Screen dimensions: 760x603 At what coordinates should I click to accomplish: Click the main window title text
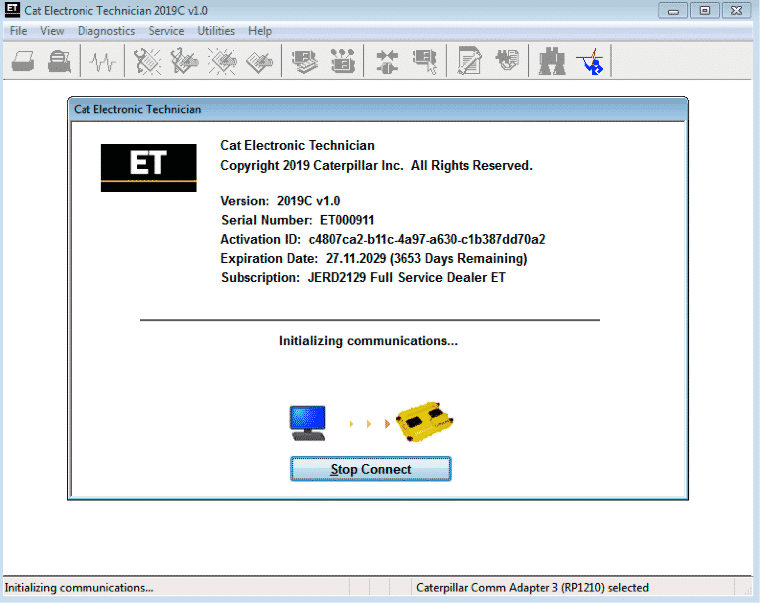tap(116, 11)
